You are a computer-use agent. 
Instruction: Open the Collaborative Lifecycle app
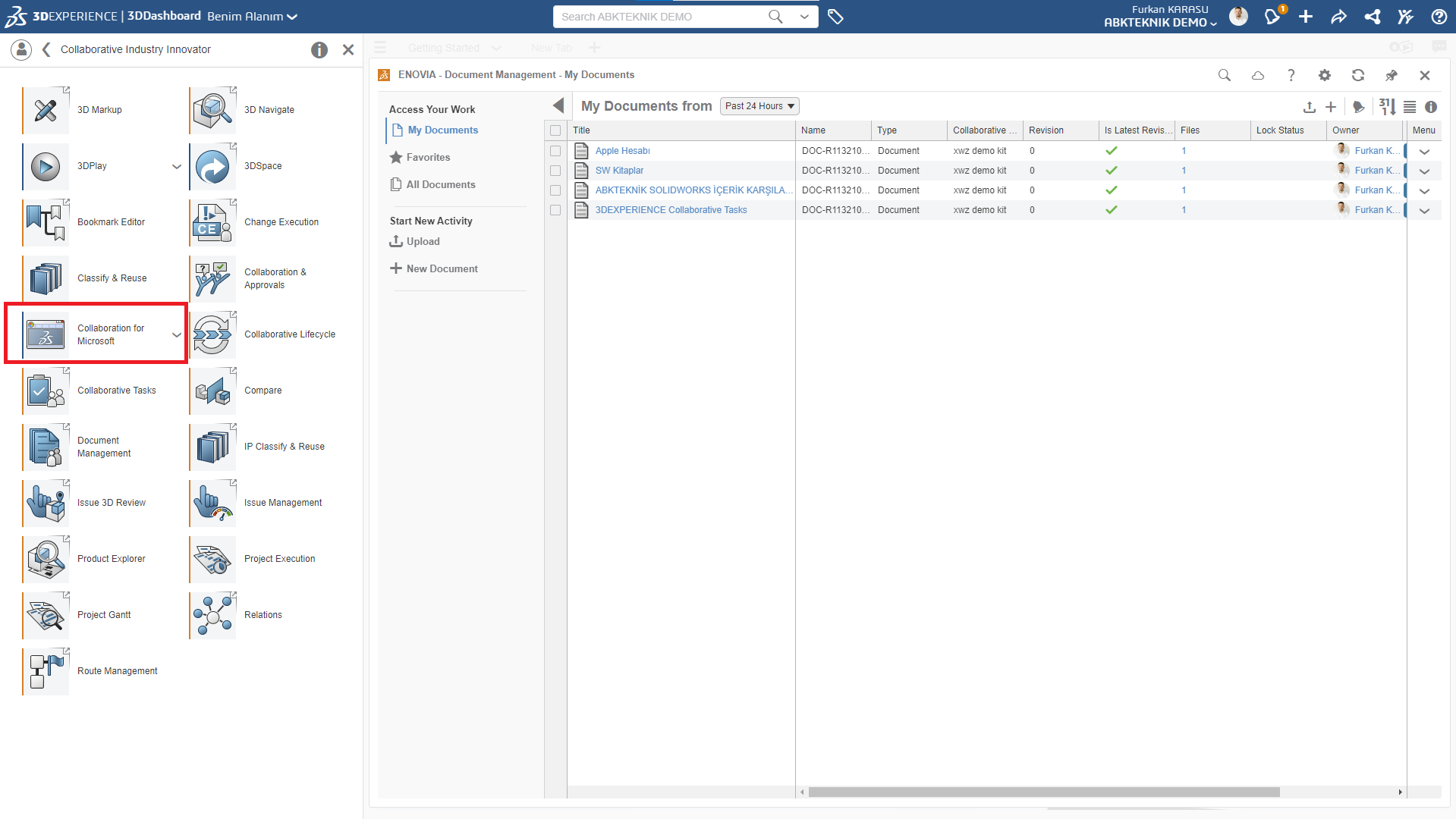(x=212, y=334)
